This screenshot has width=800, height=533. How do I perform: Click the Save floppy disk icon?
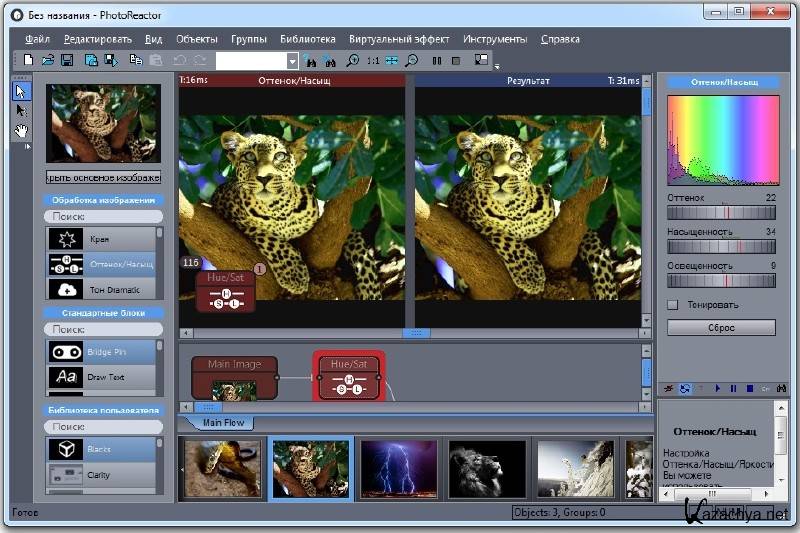click(67, 61)
